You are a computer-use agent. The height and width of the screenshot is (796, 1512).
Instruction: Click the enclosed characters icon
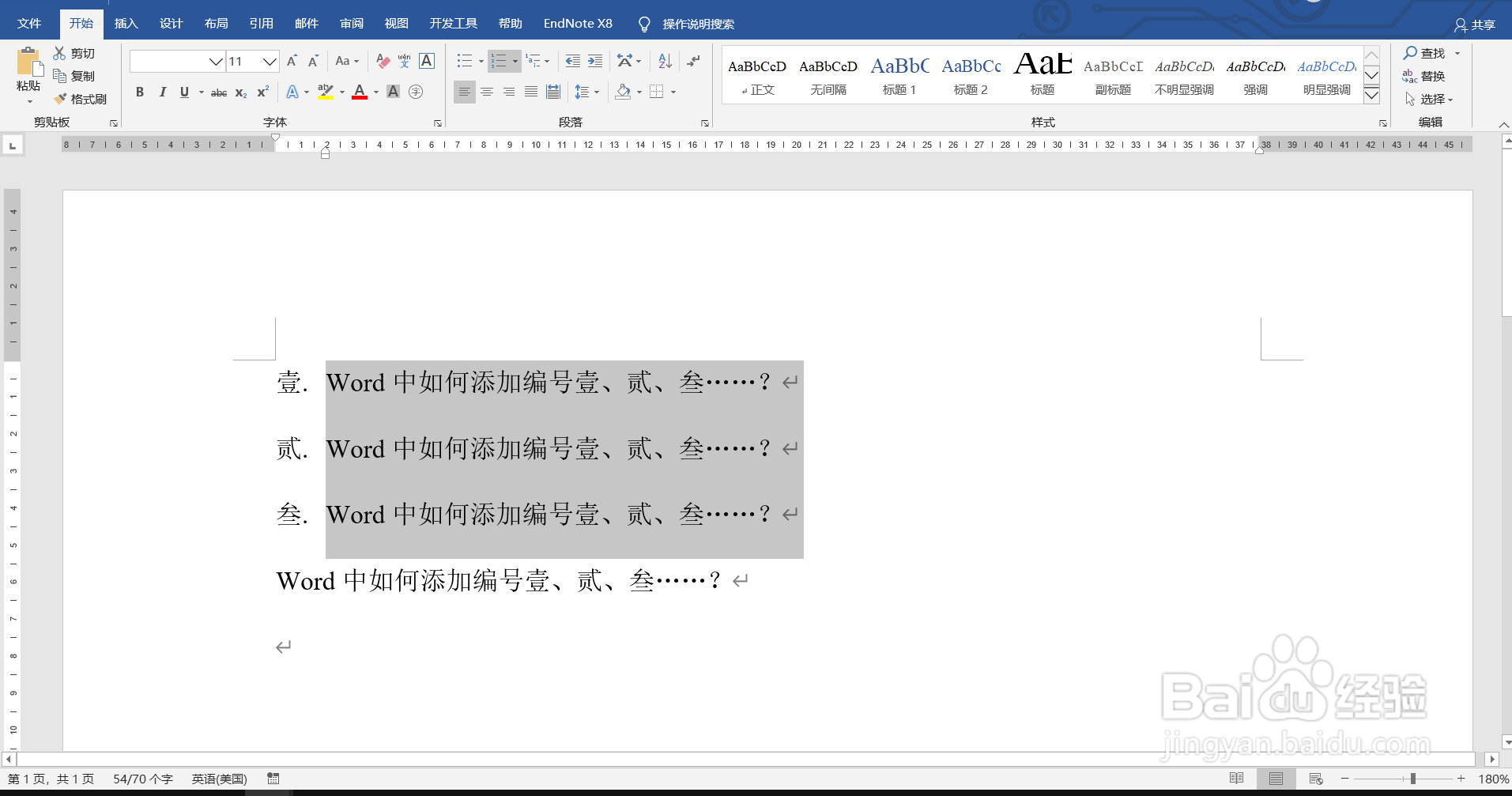coord(416,92)
